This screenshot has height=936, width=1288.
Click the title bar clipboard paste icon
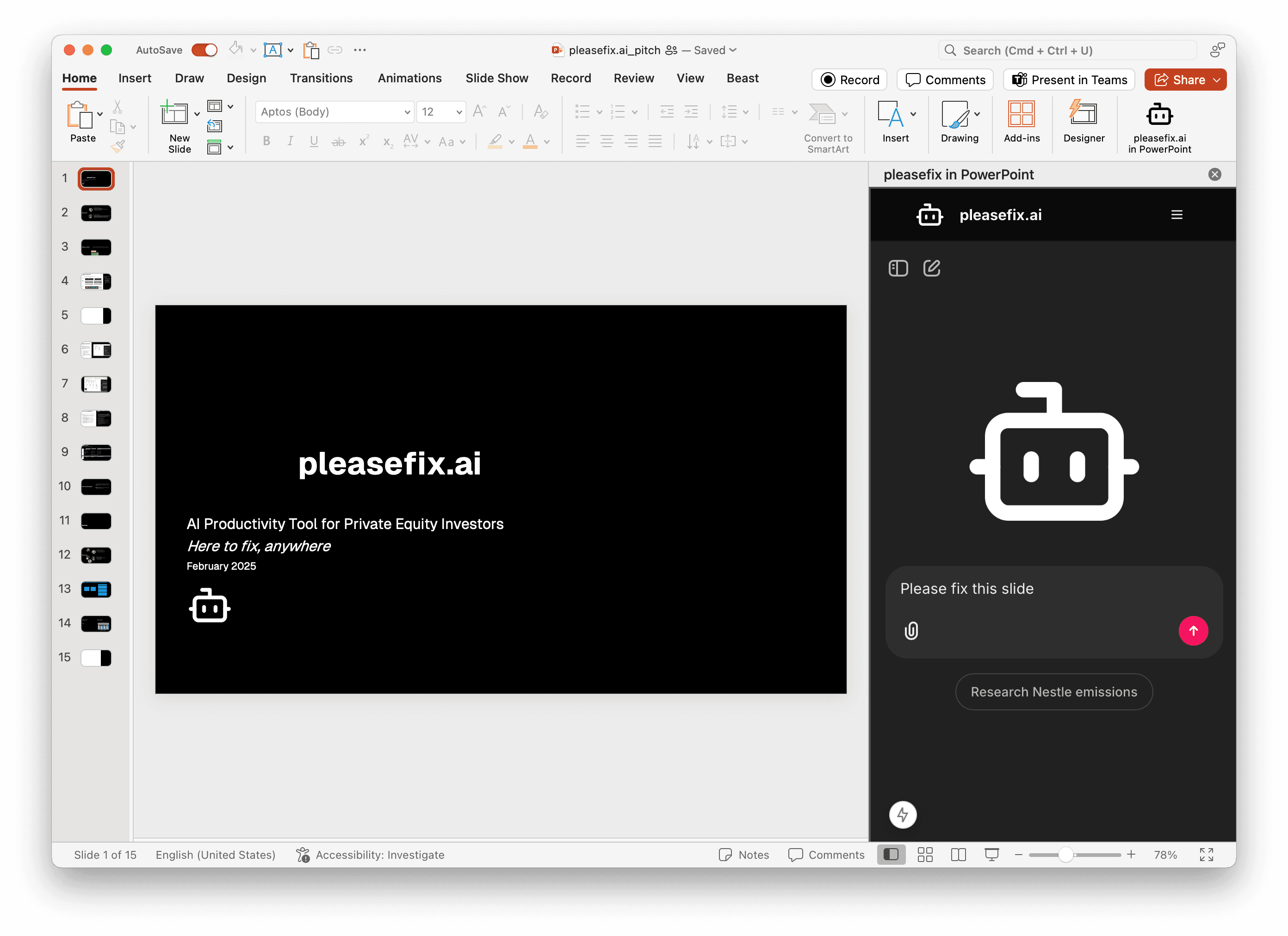(310, 50)
